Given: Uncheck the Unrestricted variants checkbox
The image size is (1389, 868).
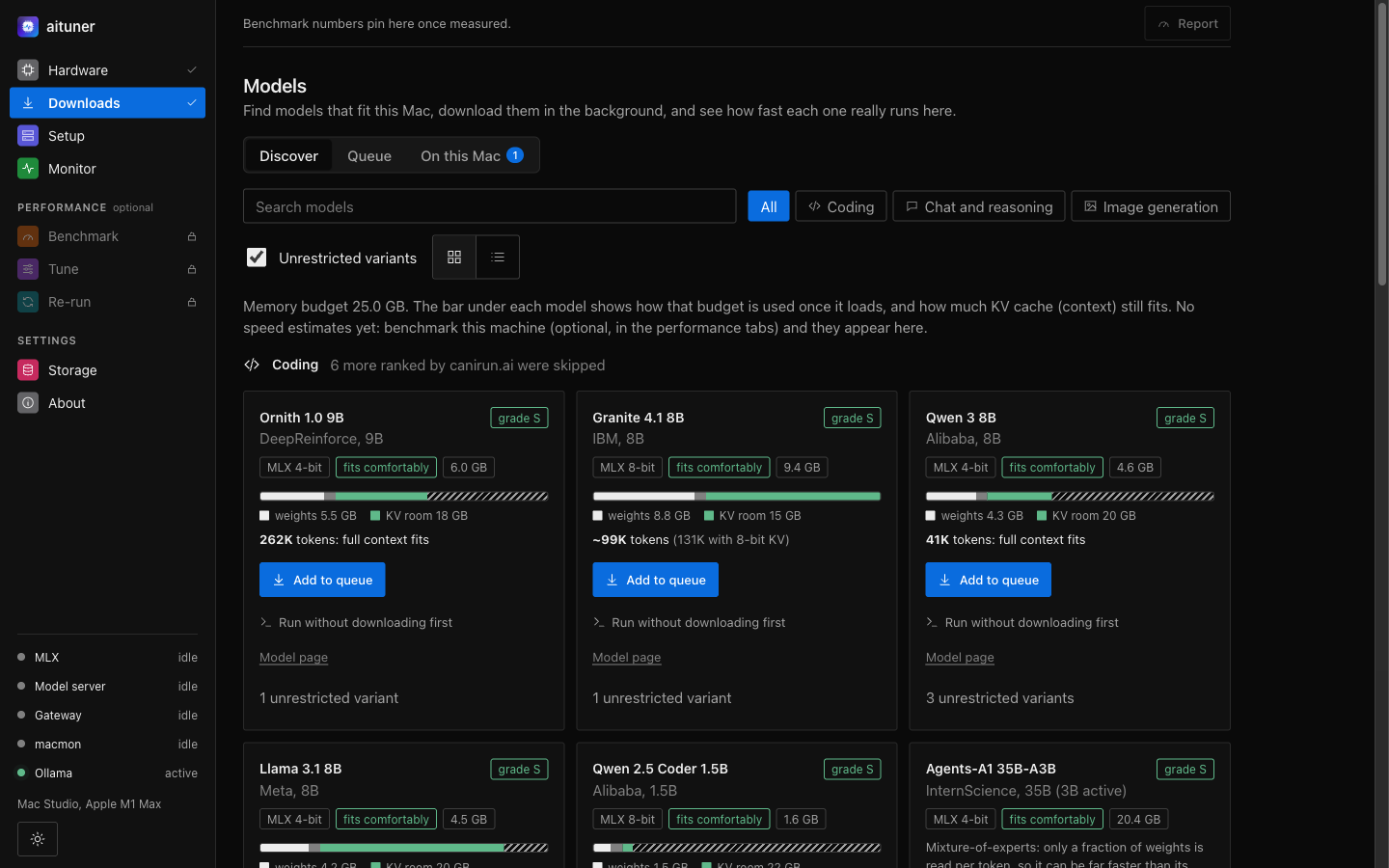Looking at the screenshot, I should (x=257, y=258).
